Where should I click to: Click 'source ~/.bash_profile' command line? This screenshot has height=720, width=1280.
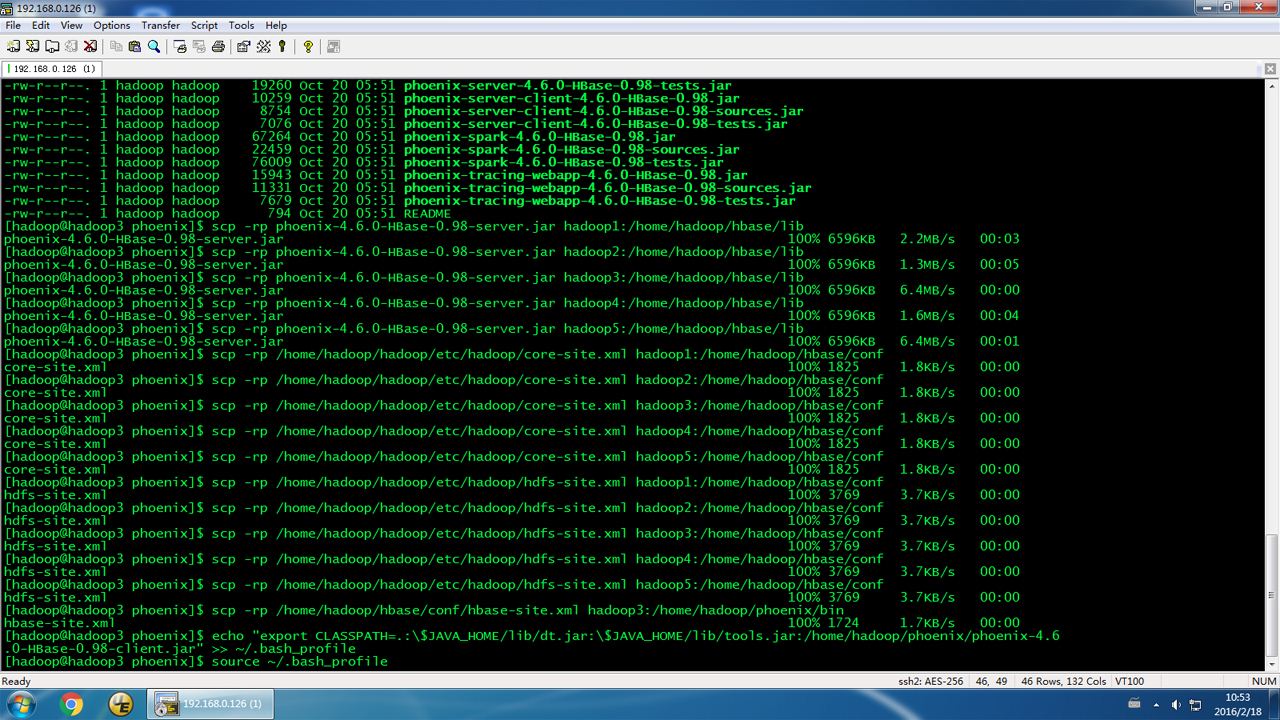[300, 661]
